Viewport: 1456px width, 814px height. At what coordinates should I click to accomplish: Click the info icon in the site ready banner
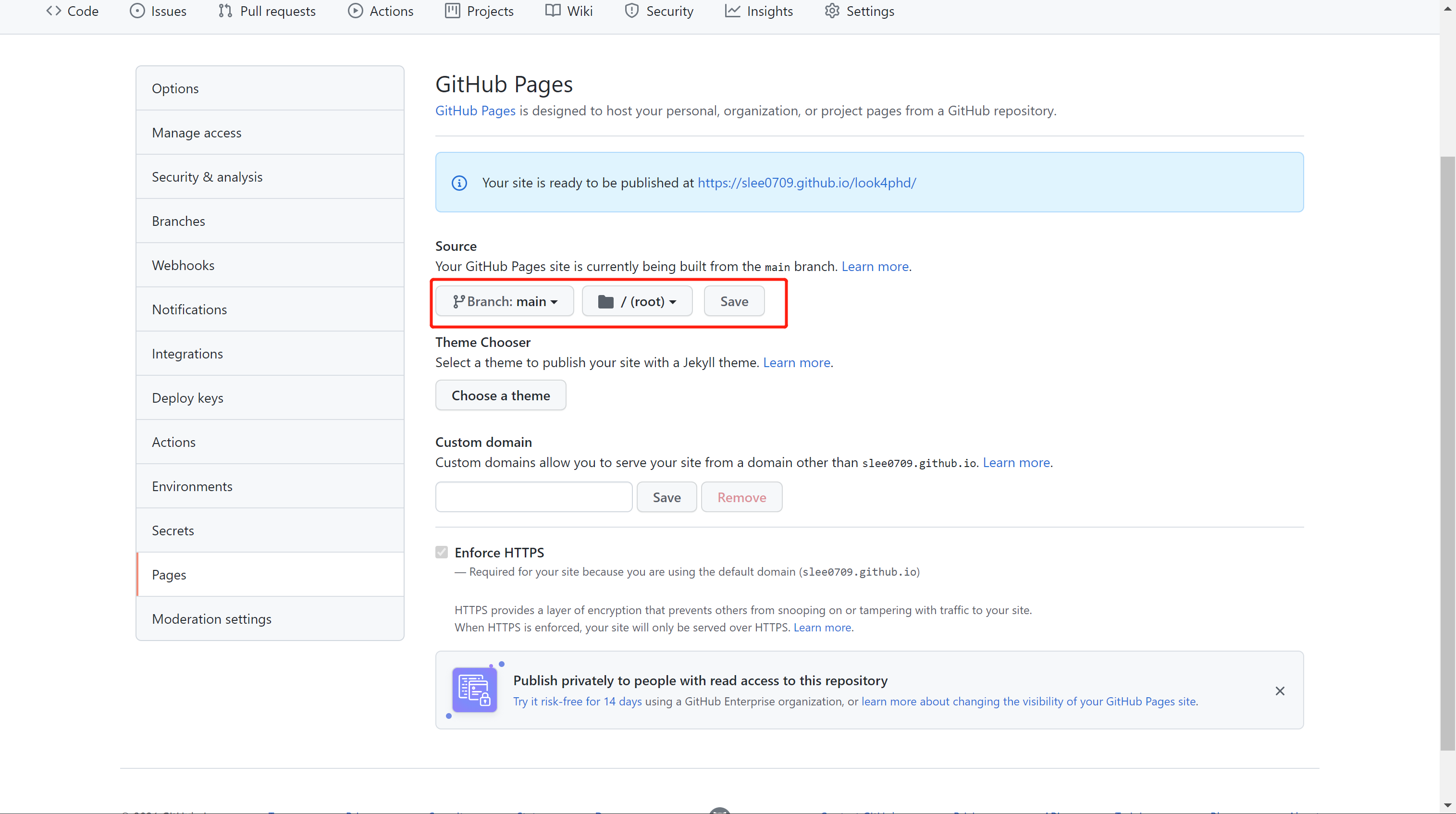click(x=459, y=183)
